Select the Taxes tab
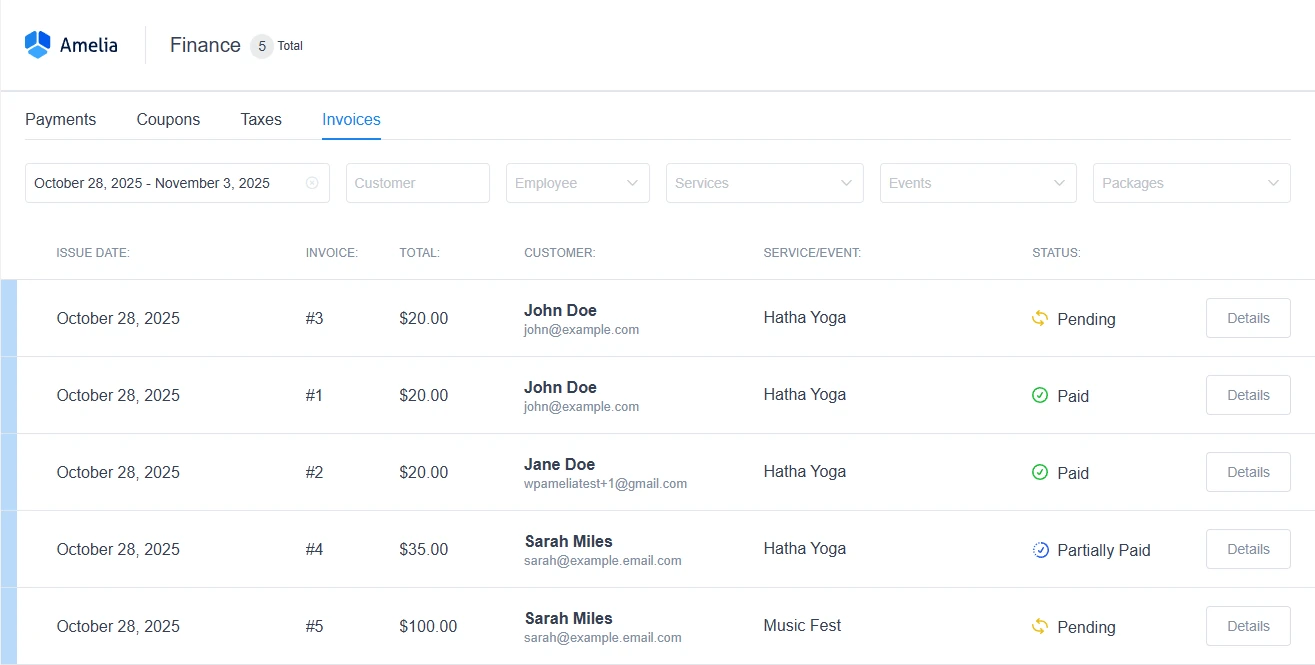This screenshot has height=665, width=1315. click(x=260, y=119)
